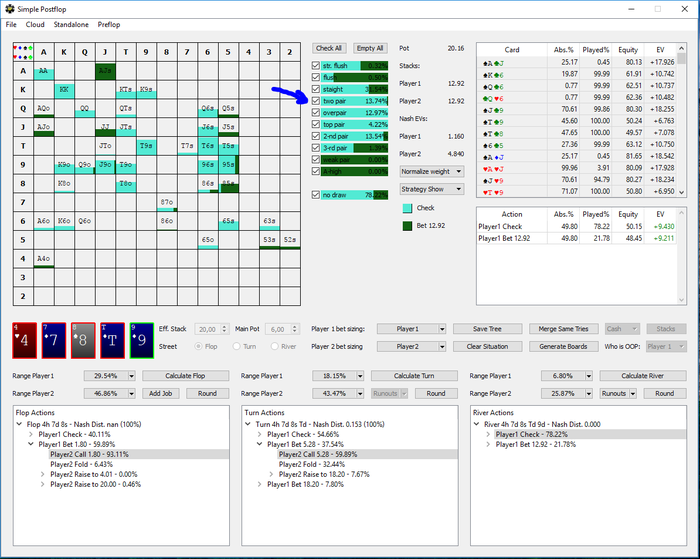This screenshot has width=700, height=559.
Task: Disable the overpair hand category checkbox
Action: [317, 113]
